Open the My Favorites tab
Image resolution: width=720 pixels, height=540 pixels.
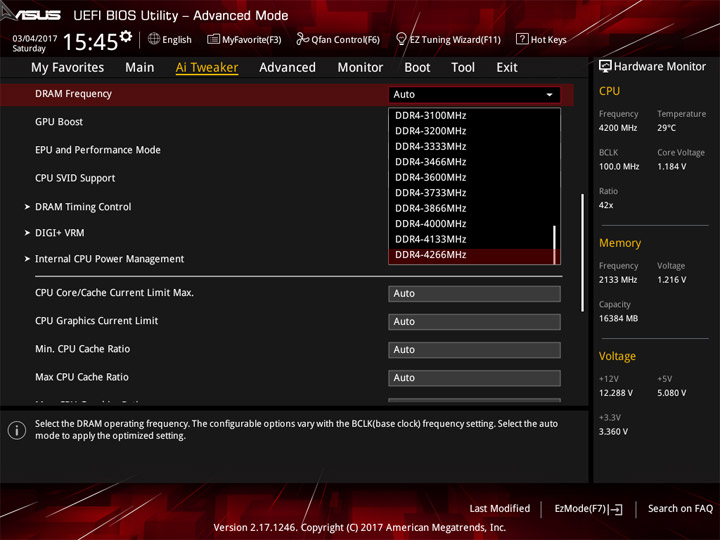(68, 68)
